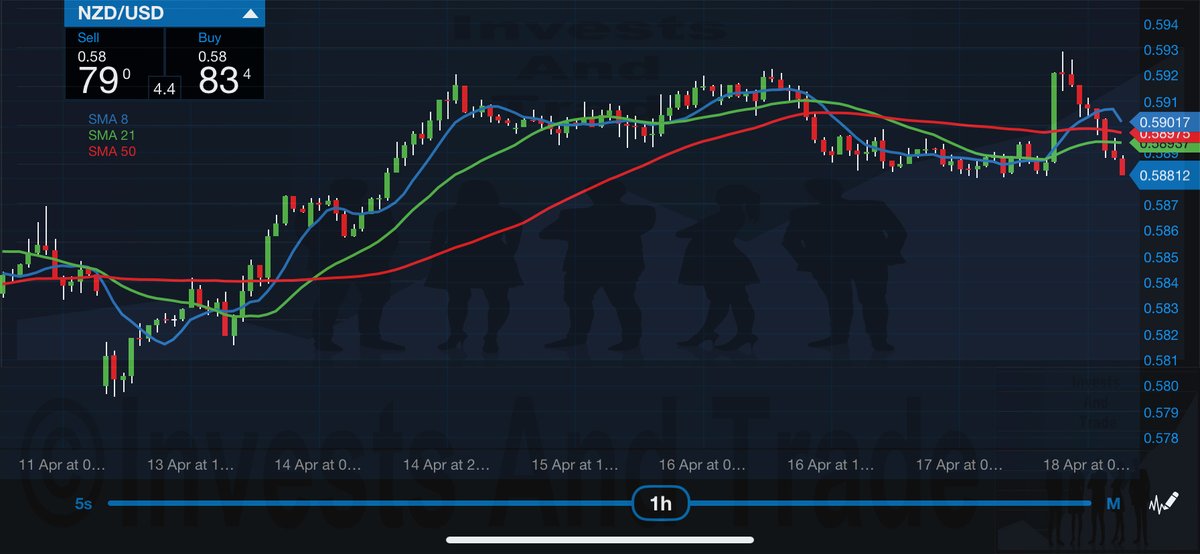The height and width of the screenshot is (554, 1200).
Task: Click the 0.592 price axis label
Action: tap(1159, 76)
